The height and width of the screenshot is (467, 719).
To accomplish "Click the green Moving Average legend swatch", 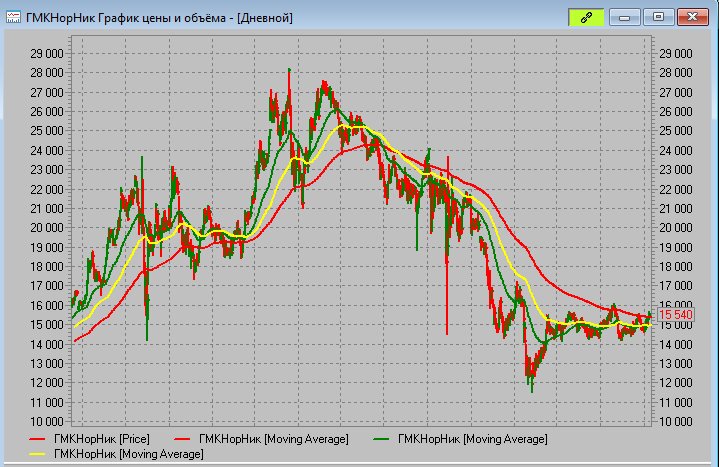I will [x=381, y=439].
